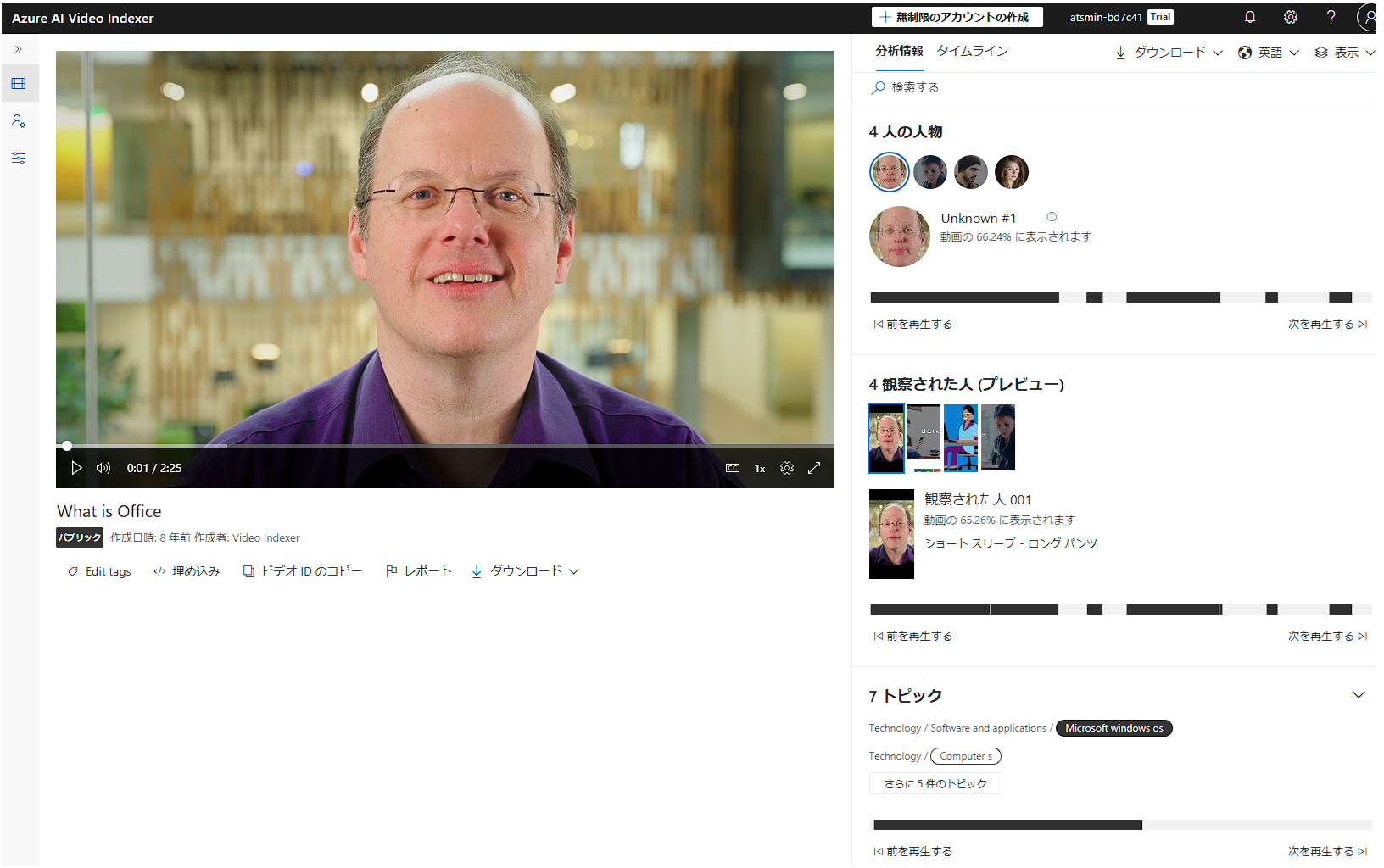Open 英語 language dropdown
Screen dimensions: 1384x868
(1269, 53)
